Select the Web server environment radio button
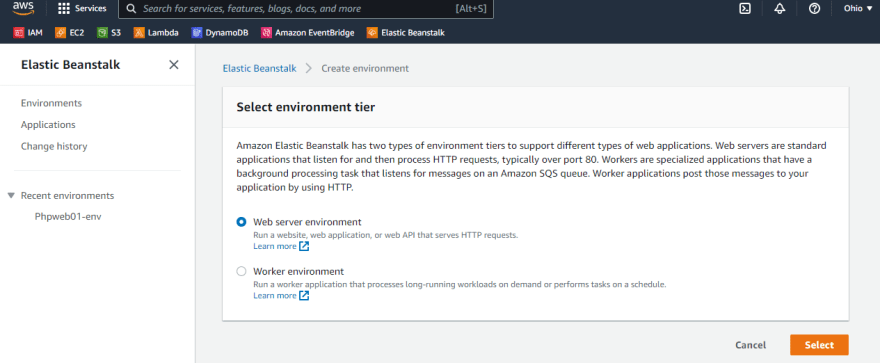The image size is (880, 363). click(241, 222)
